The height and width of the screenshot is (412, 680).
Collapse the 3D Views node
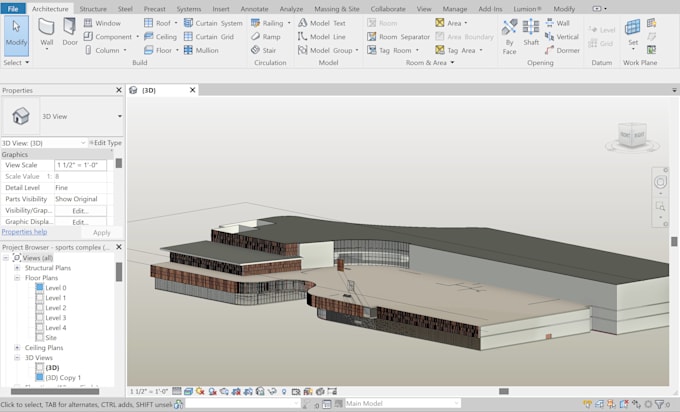coord(17,357)
